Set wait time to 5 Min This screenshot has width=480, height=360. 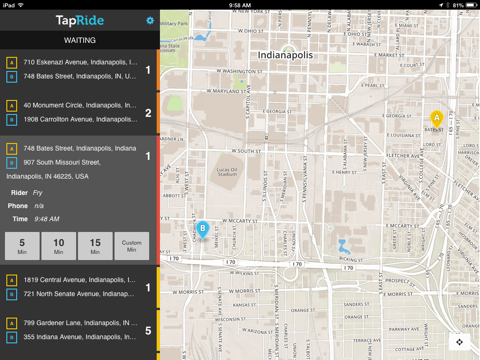[x=22, y=246]
